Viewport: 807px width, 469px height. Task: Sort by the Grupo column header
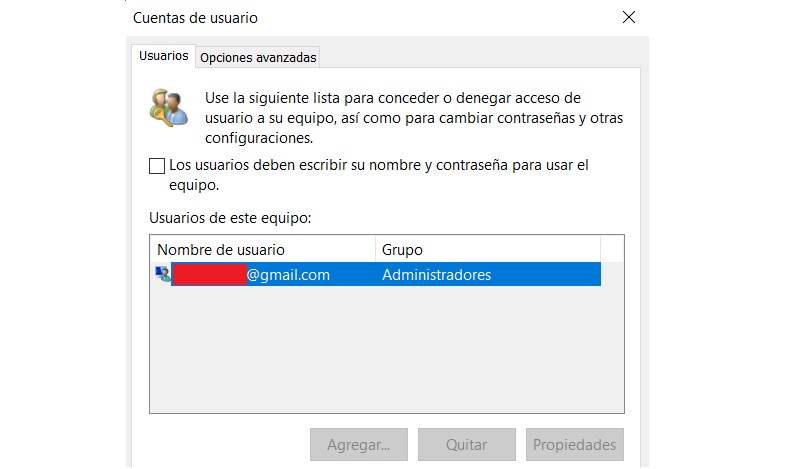[488, 250]
